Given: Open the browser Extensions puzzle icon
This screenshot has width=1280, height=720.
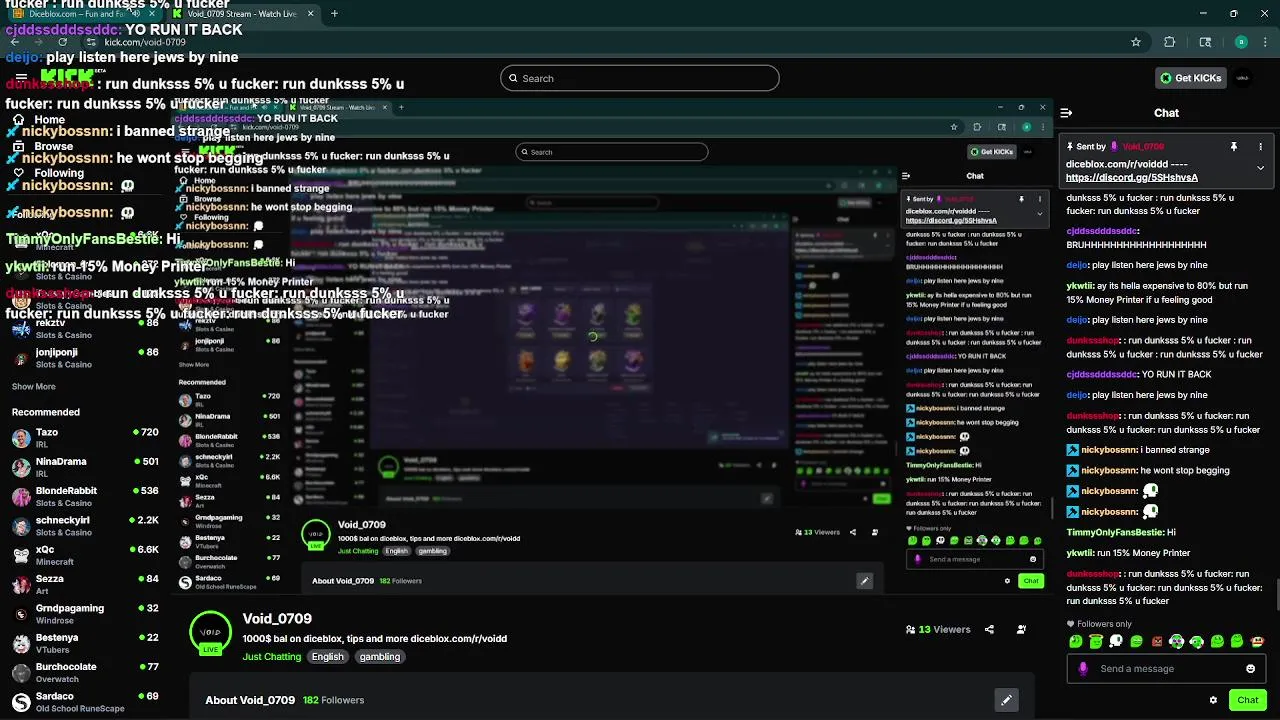Looking at the screenshot, I should 1170,42.
